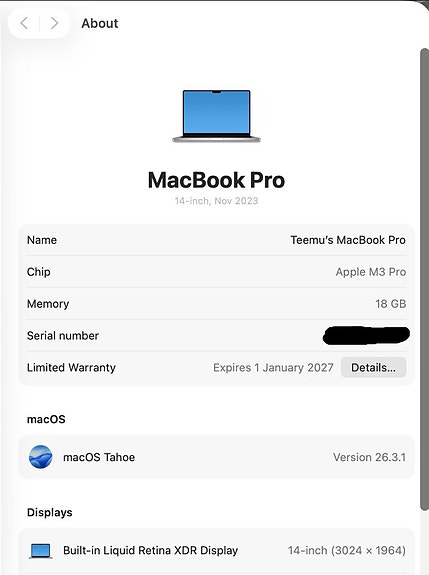Click the Displays section header

(50, 512)
